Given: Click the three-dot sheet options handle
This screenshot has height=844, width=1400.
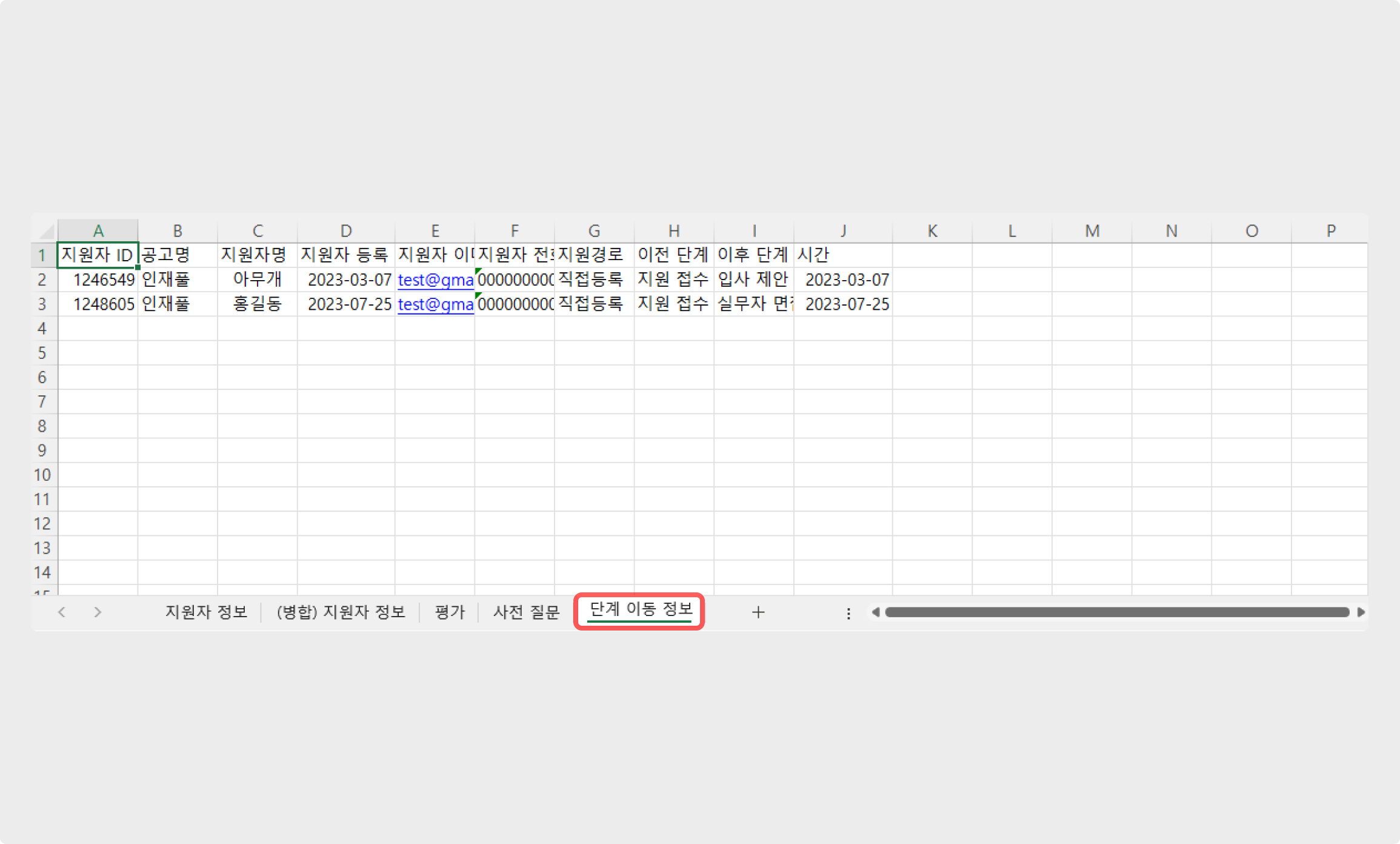Looking at the screenshot, I should pyautogui.click(x=848, y=614).
